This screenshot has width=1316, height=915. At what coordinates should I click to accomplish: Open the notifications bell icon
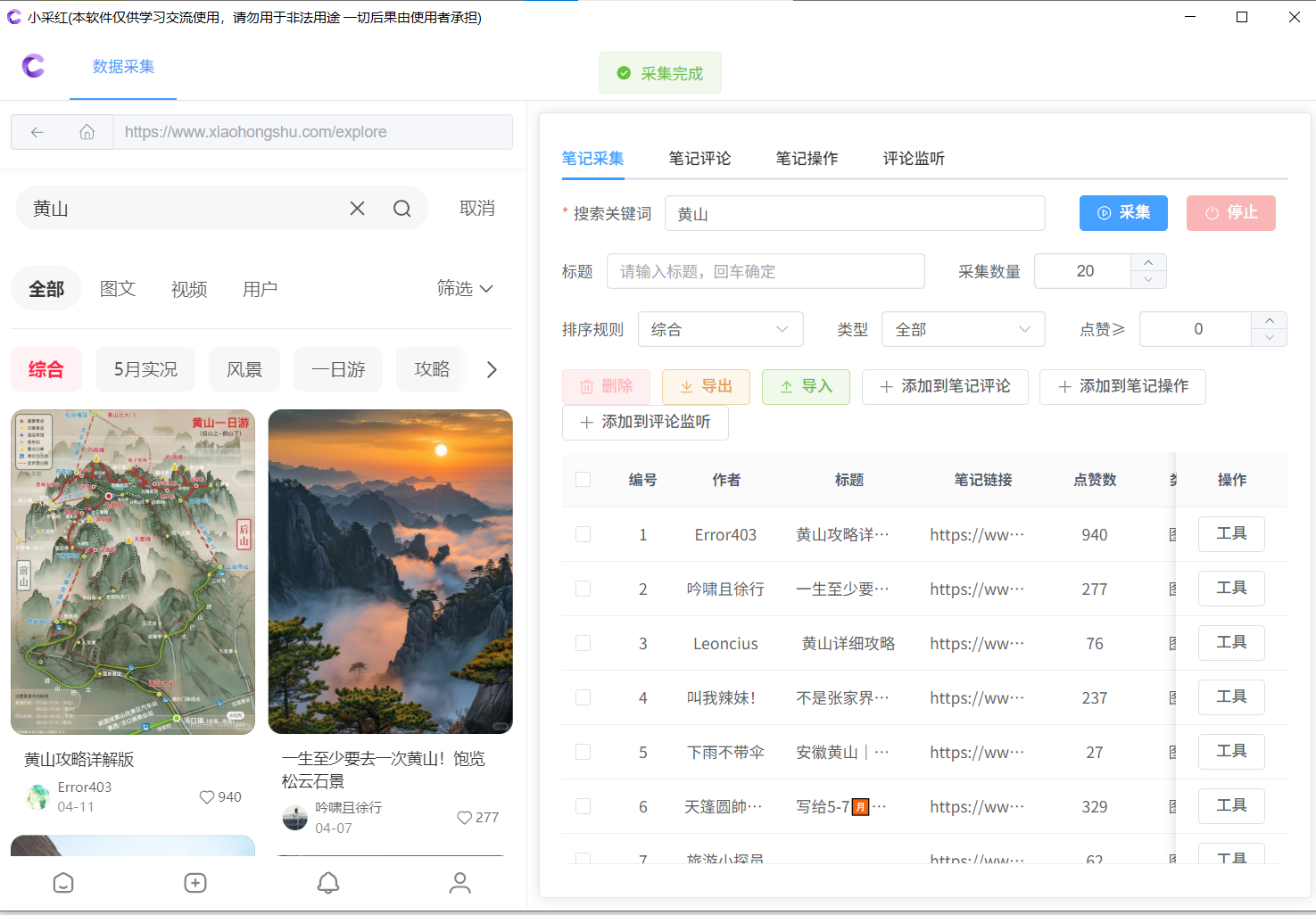click(328, 883)
